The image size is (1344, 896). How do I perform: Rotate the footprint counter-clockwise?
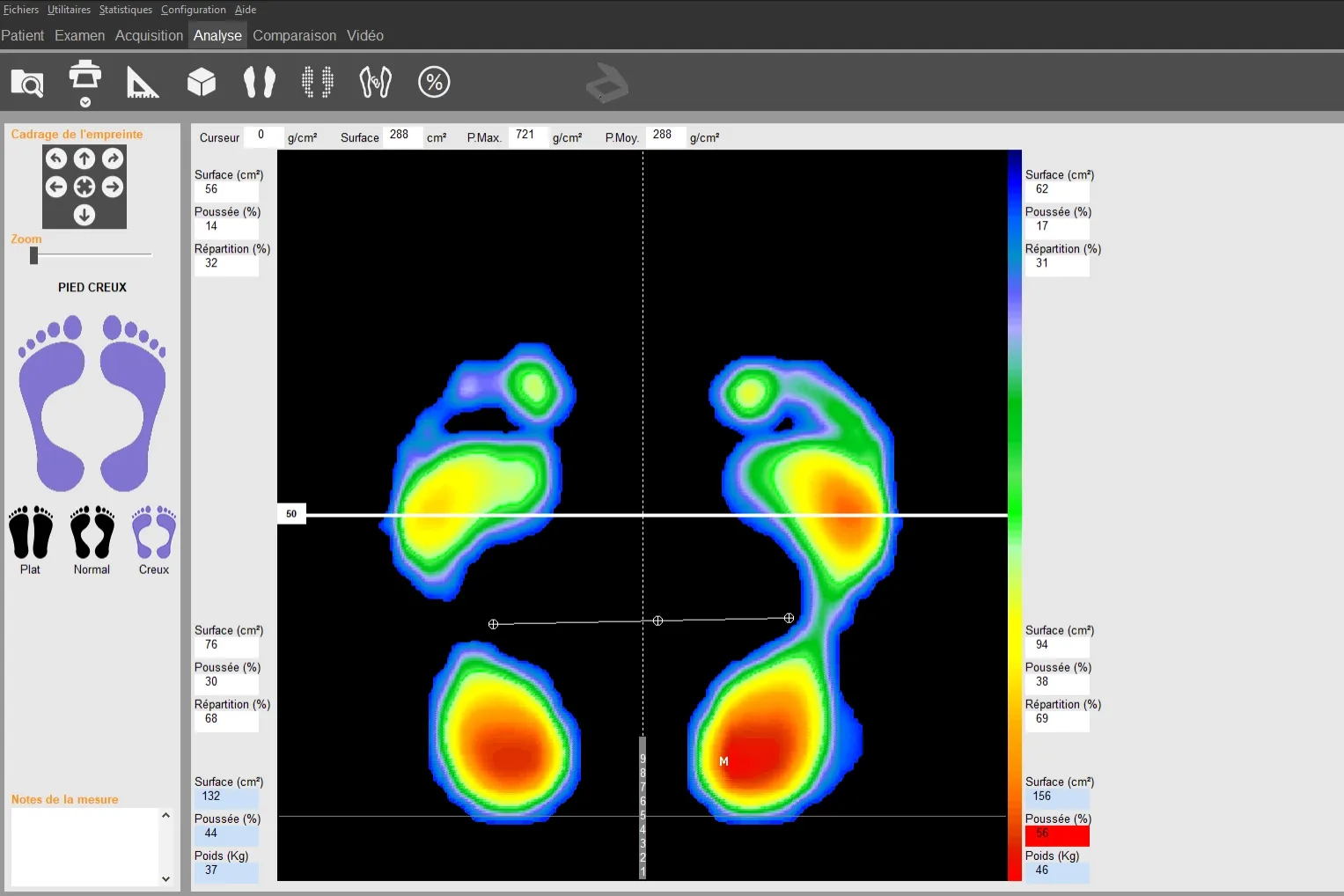[x=56, y=158]
